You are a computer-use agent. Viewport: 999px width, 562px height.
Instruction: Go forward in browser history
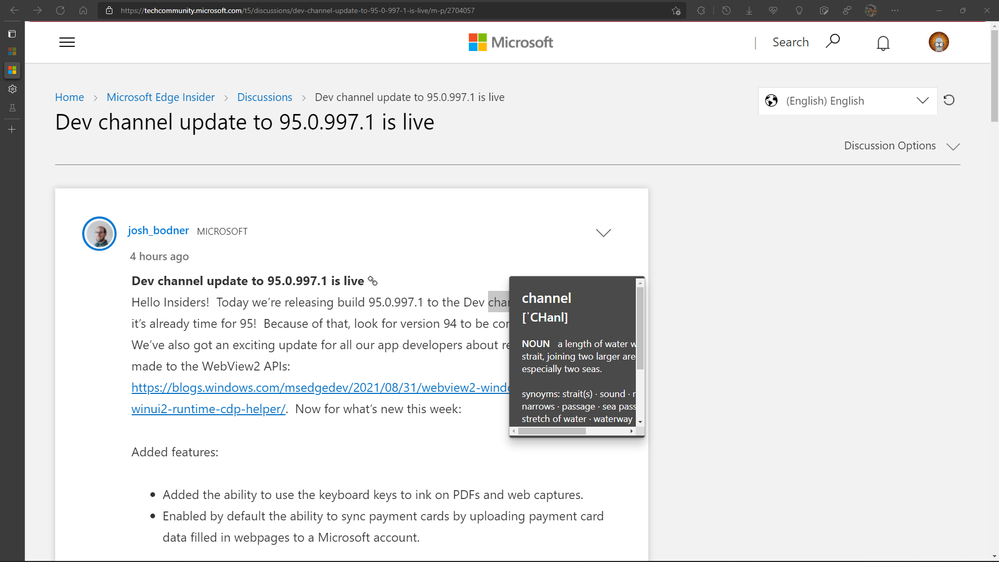pos(37,10)
